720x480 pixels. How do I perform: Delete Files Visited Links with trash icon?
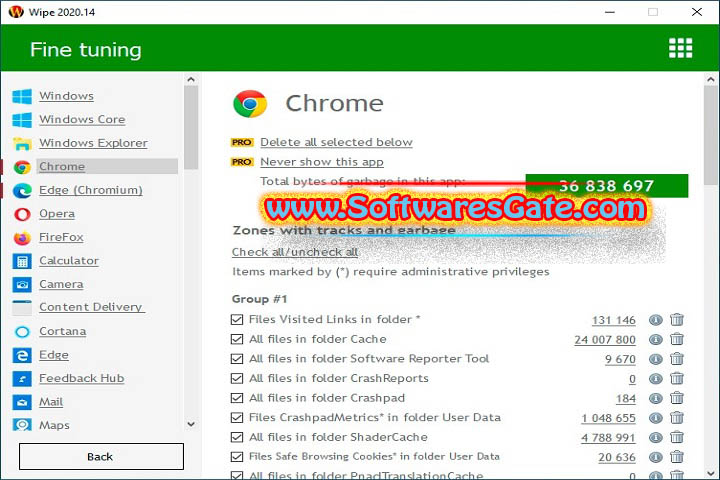click(x=677, y=320)
